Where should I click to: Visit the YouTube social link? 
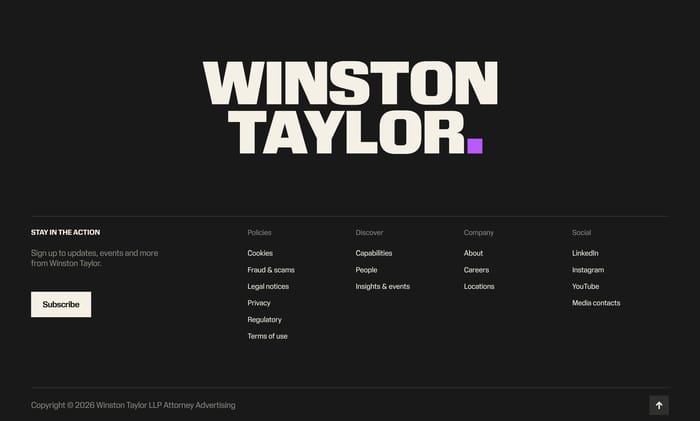(585, 286)
